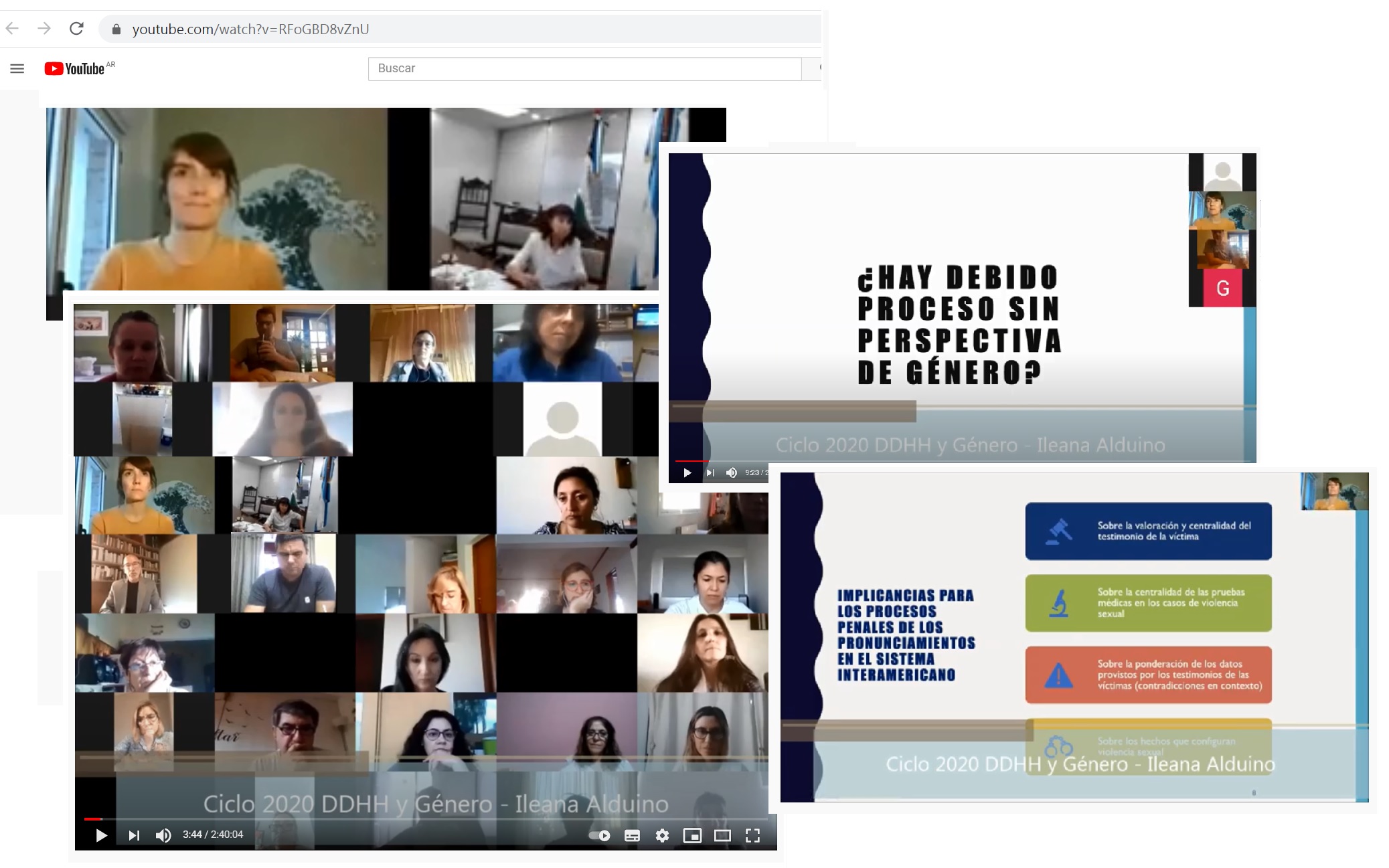Click the browser forward arrow
The height and width of the screenshot is (868, 1389).
click(44, 29)
